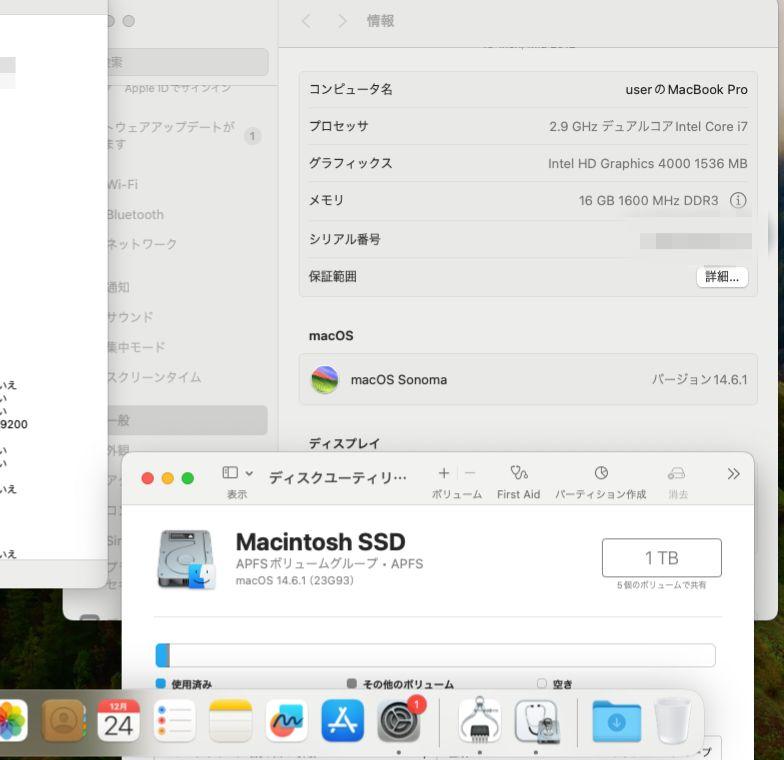
Task: Toggle the Disk Utility sidebar view icon
Action: point(230,472)
